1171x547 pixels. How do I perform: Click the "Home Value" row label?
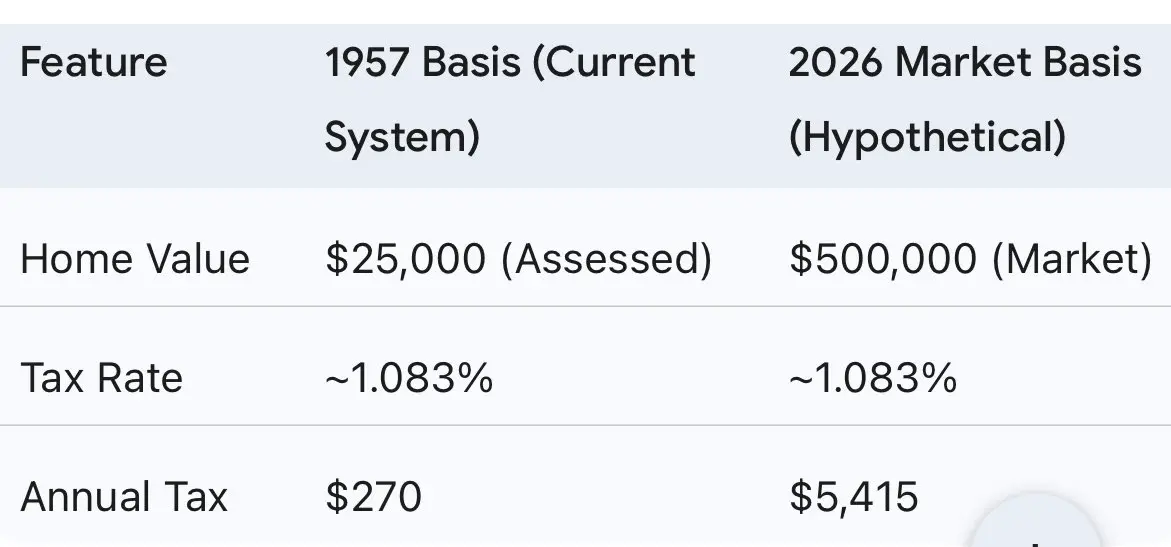click(x=135, y=259)
